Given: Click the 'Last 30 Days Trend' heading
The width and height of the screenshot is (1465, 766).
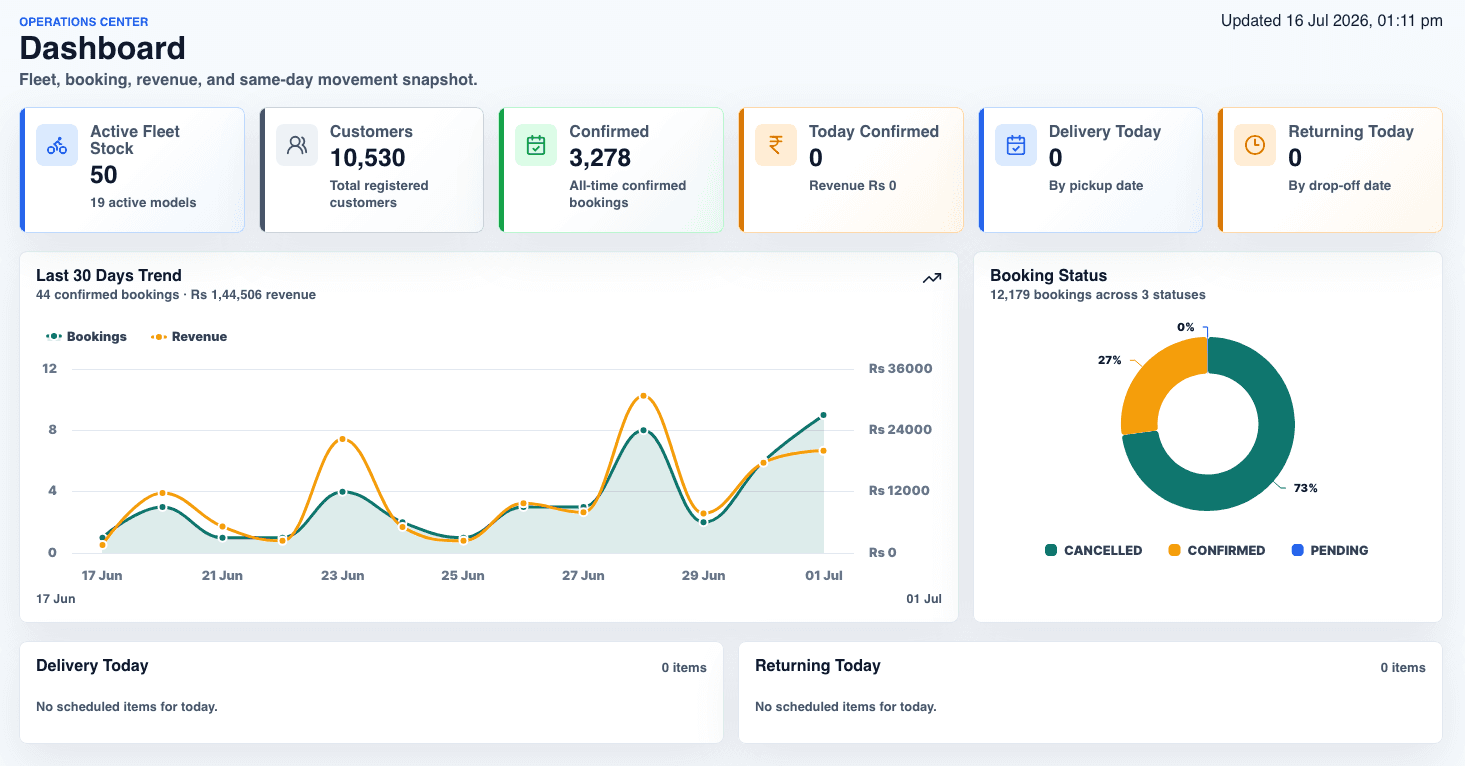Looking at the screenshot, I should [x=109, y=276].
